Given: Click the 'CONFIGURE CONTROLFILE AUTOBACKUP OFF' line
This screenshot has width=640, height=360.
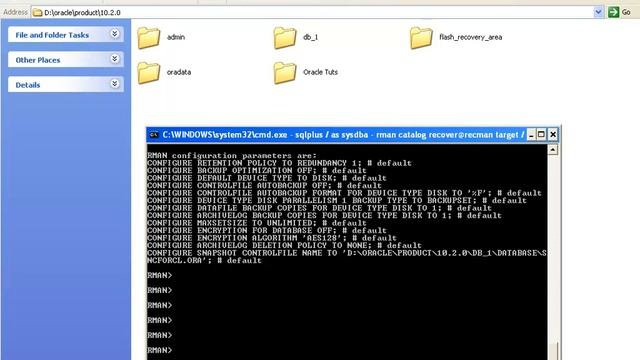Looking at the screenshot, I should 264,185.
